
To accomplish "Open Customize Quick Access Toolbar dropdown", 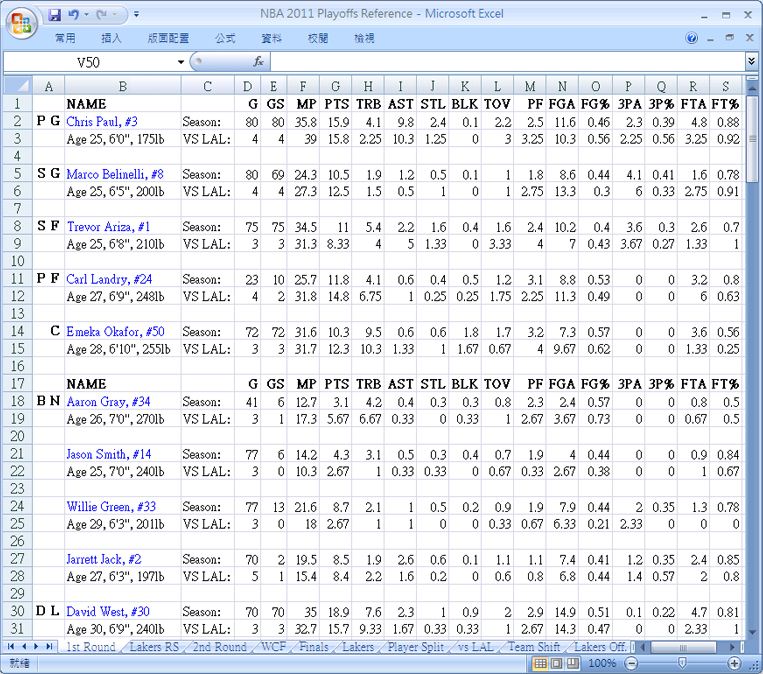I will tap(136, 15).
